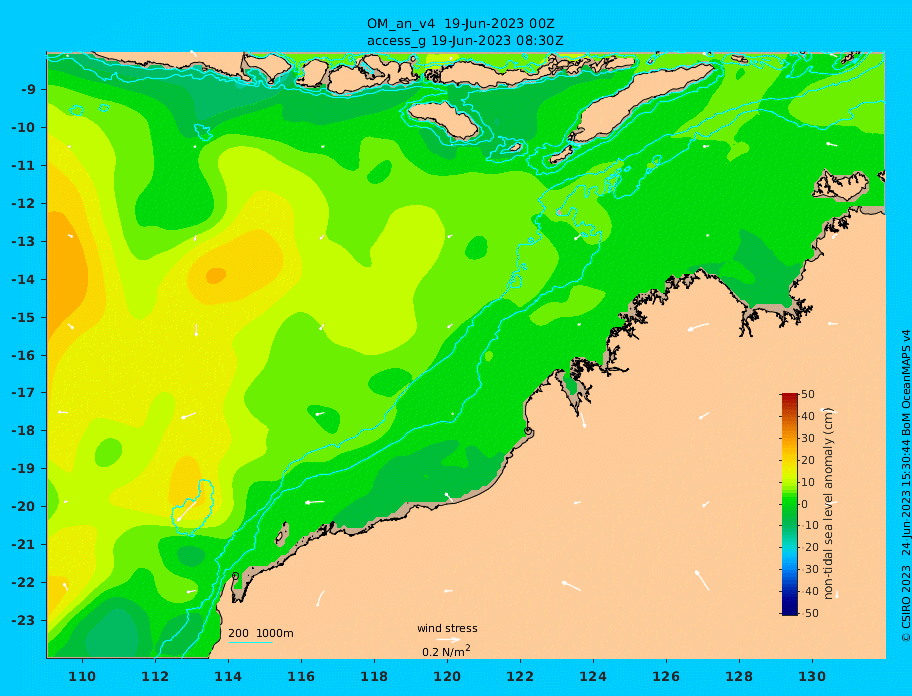Screen dimensions: 912x696
Task: Click the '50' value at colorbar top
Action: pos(808,394)
